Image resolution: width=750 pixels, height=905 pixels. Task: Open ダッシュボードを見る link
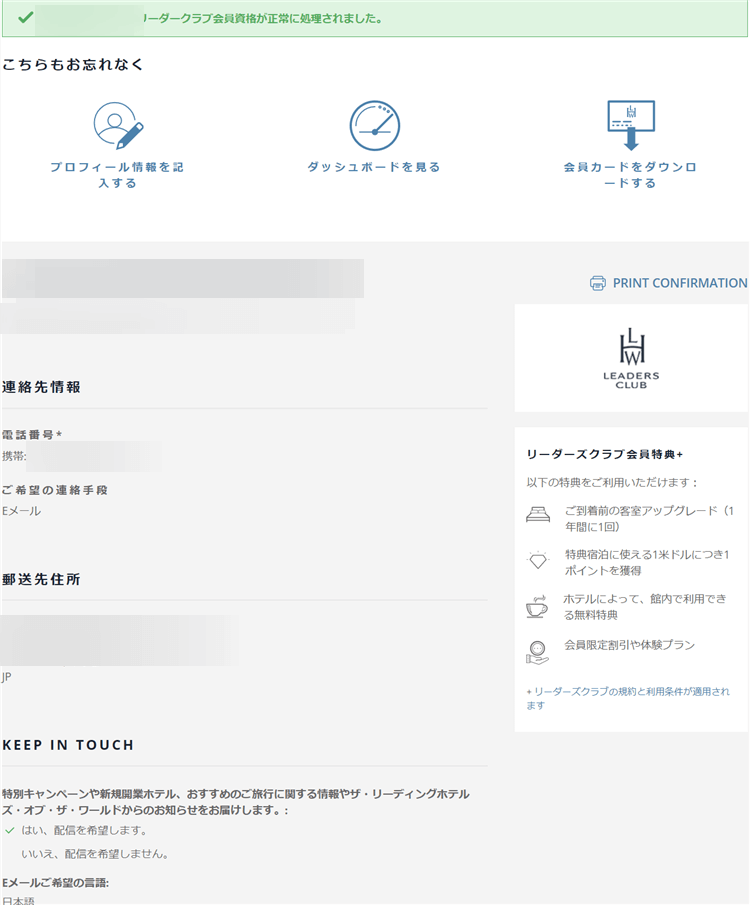tap(374, 167)
